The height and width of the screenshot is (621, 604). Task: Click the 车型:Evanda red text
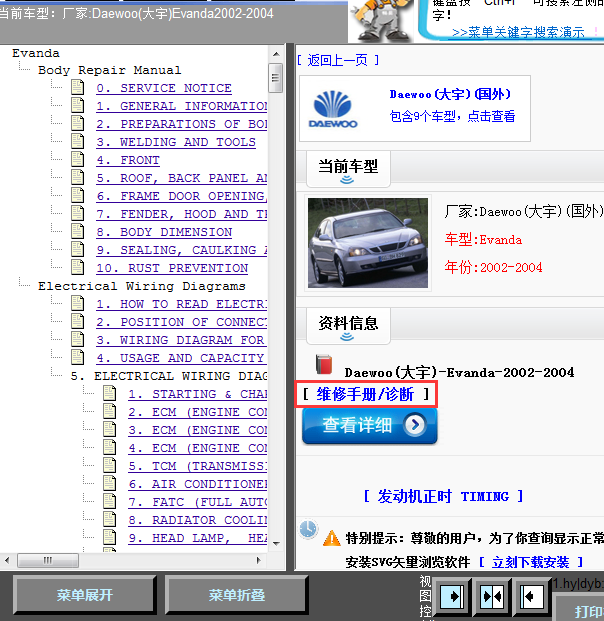point(483,240)
